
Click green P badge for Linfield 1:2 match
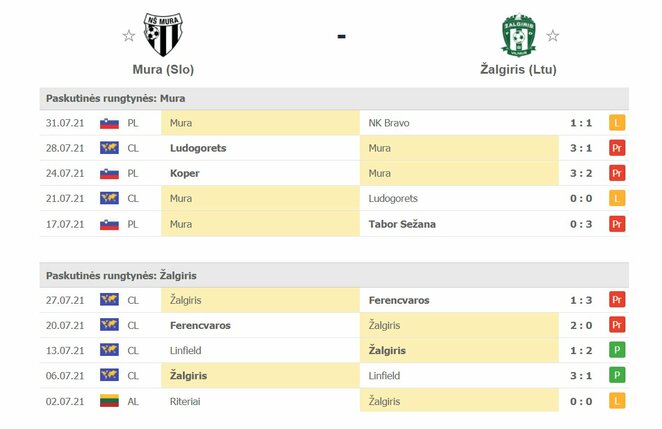[x=617, y=350]
